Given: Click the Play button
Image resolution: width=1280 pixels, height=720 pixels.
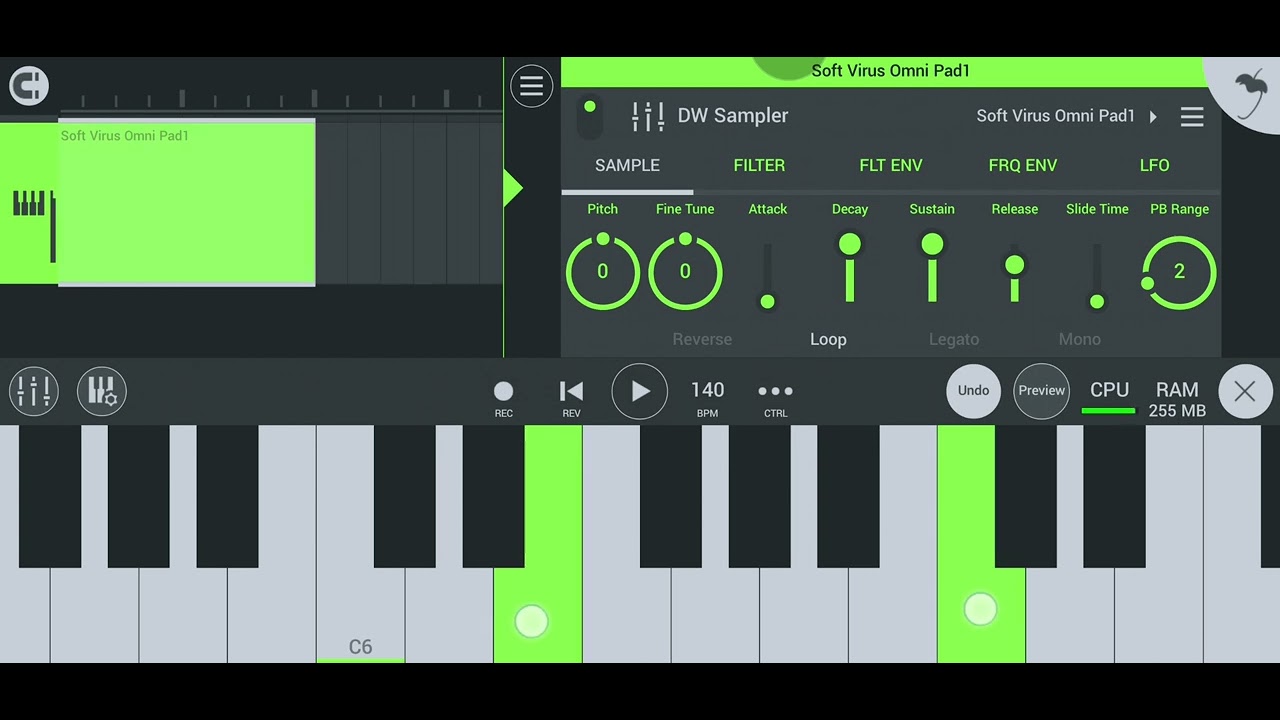Looking at the screenshot, I should click(x=639, y=391).
